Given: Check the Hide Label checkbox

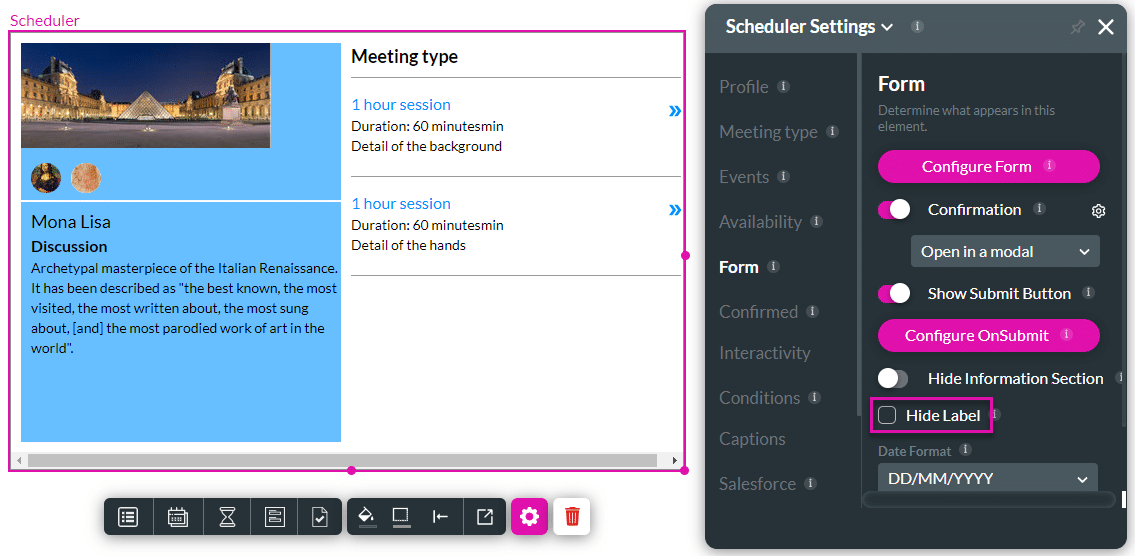Looking at the screenshot, I should point(887,415).
